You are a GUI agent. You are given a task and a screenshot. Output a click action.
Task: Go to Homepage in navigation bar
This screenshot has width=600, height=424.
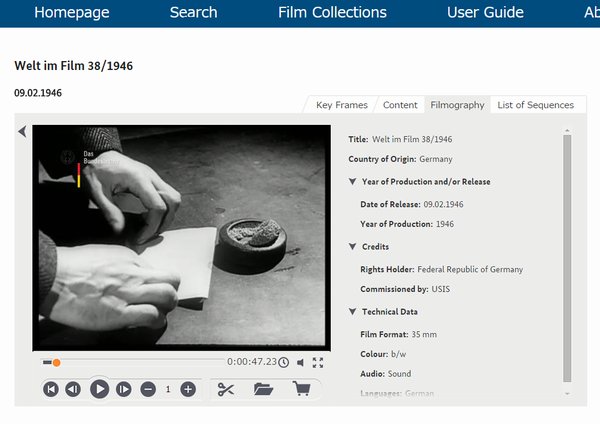pyautogui.click(x=72, y=12)
